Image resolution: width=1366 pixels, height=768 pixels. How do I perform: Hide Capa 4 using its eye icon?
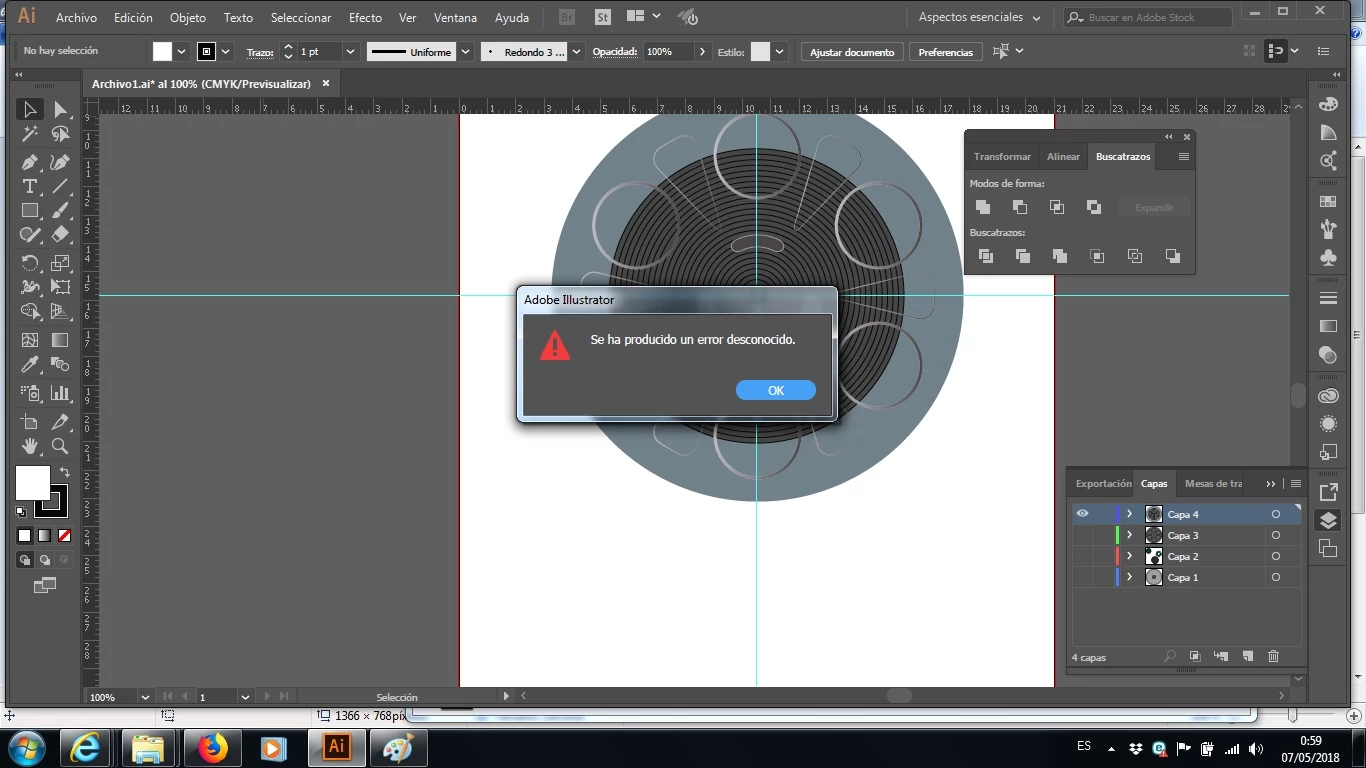click(1082, 514)
